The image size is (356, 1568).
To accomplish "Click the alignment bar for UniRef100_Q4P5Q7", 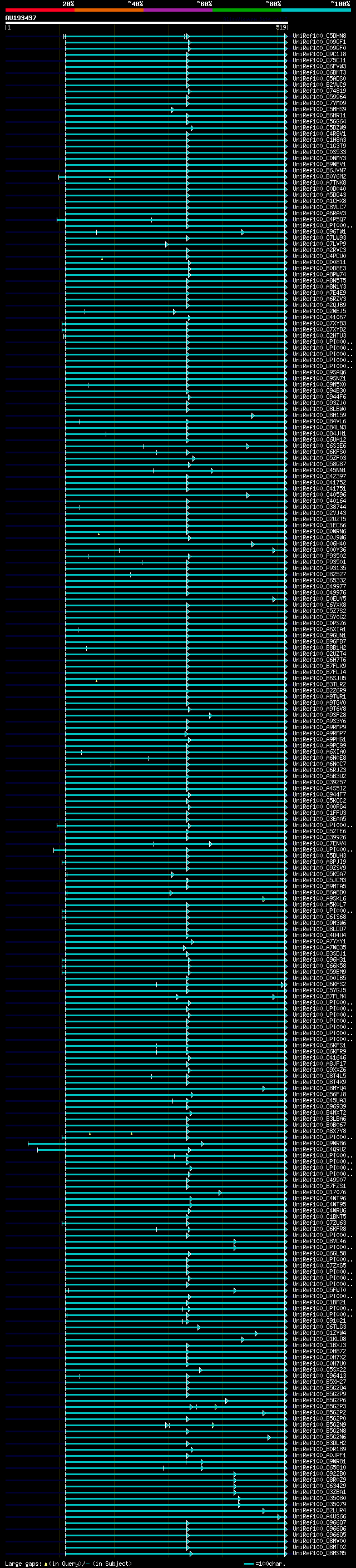I will pos(172,220).
